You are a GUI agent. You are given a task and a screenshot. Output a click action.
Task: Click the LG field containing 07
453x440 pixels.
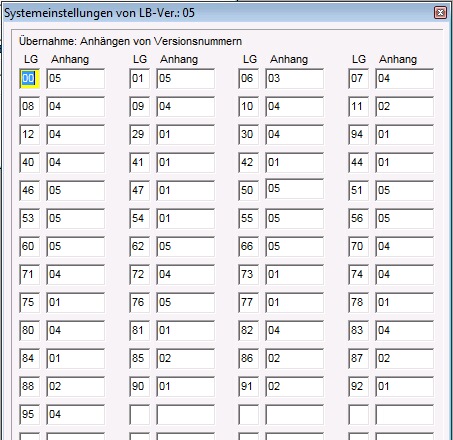(x=358, y=79)
